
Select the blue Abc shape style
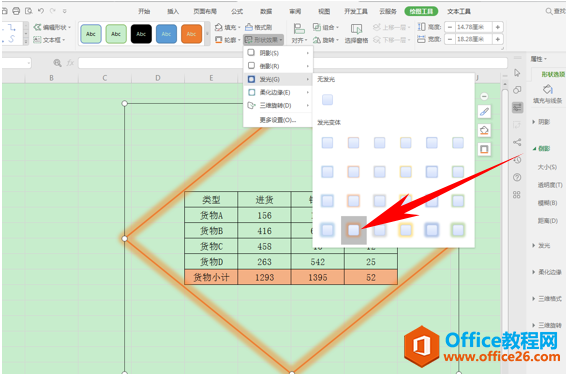click(x=166, y=34)
